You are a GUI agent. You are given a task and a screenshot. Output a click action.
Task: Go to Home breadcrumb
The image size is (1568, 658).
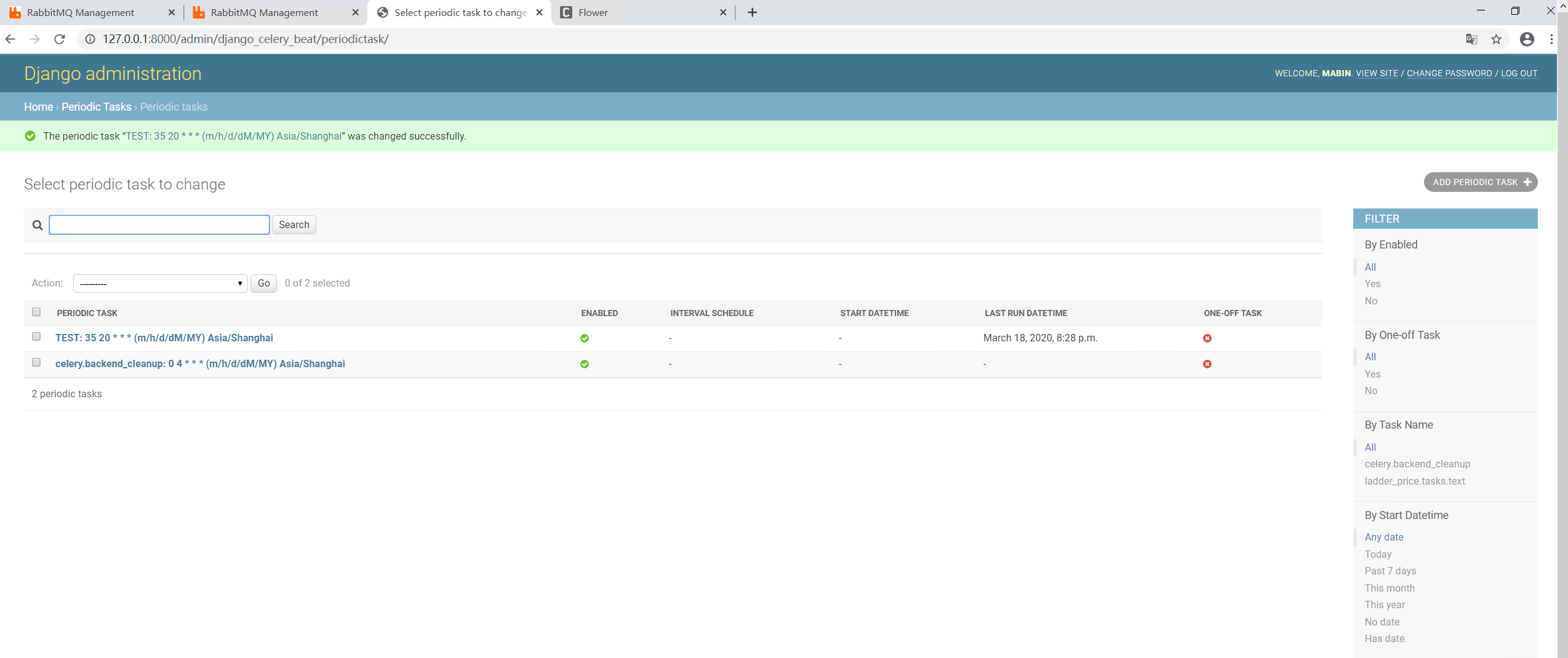pos(38,107)
